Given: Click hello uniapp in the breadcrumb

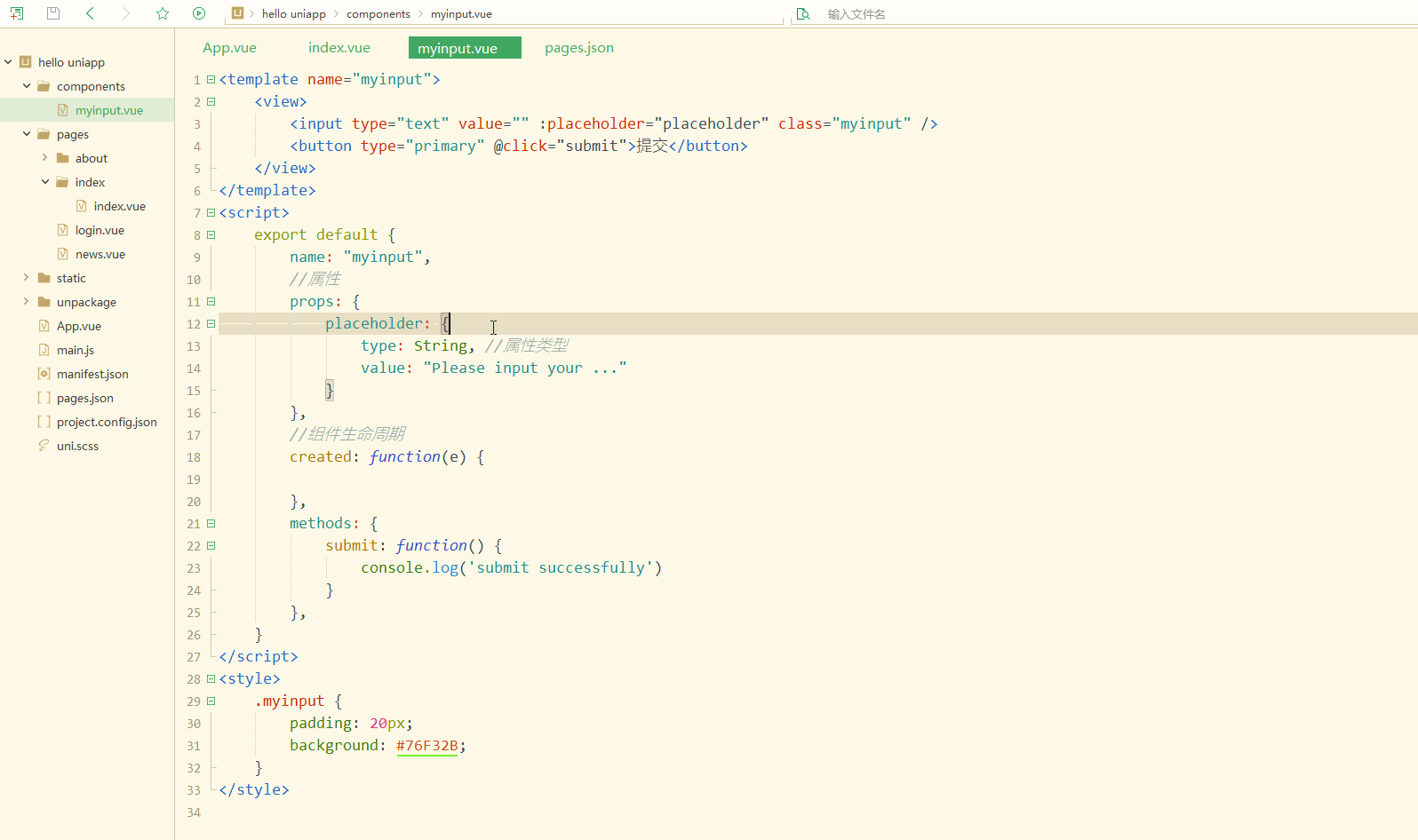Looking at the screenshot, I should [294, 14].
